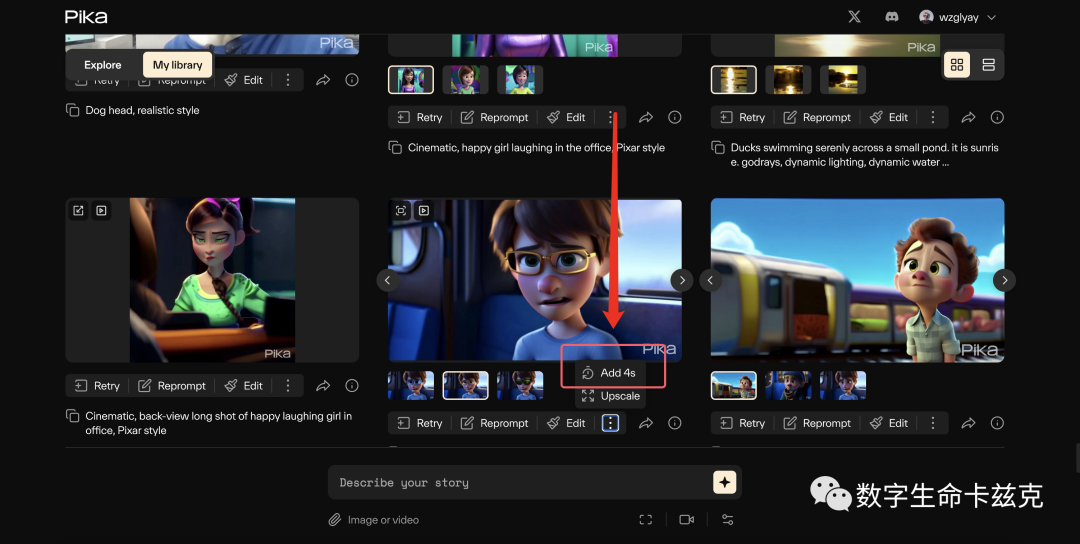Show info for back-view girl video
Image resolution: width=1080 pixels, height=544 pixels.
352,386
